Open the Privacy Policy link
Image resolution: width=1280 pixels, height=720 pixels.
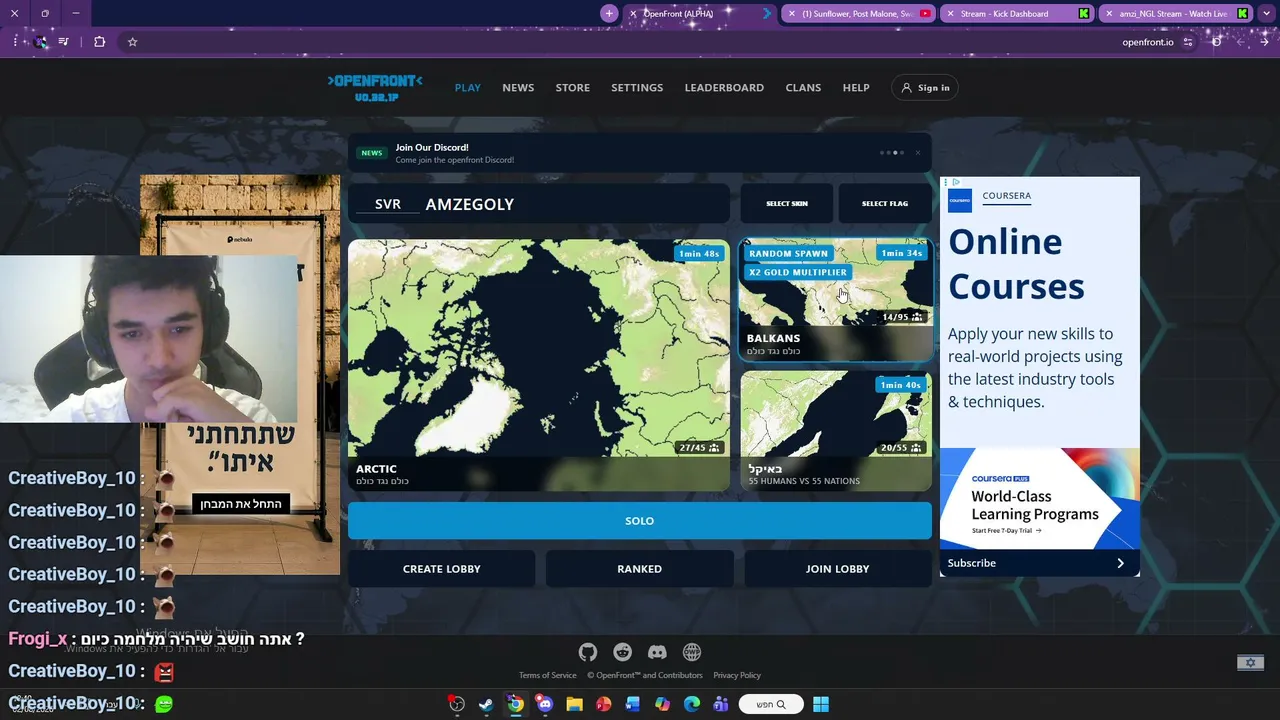(x=737, y=675)
